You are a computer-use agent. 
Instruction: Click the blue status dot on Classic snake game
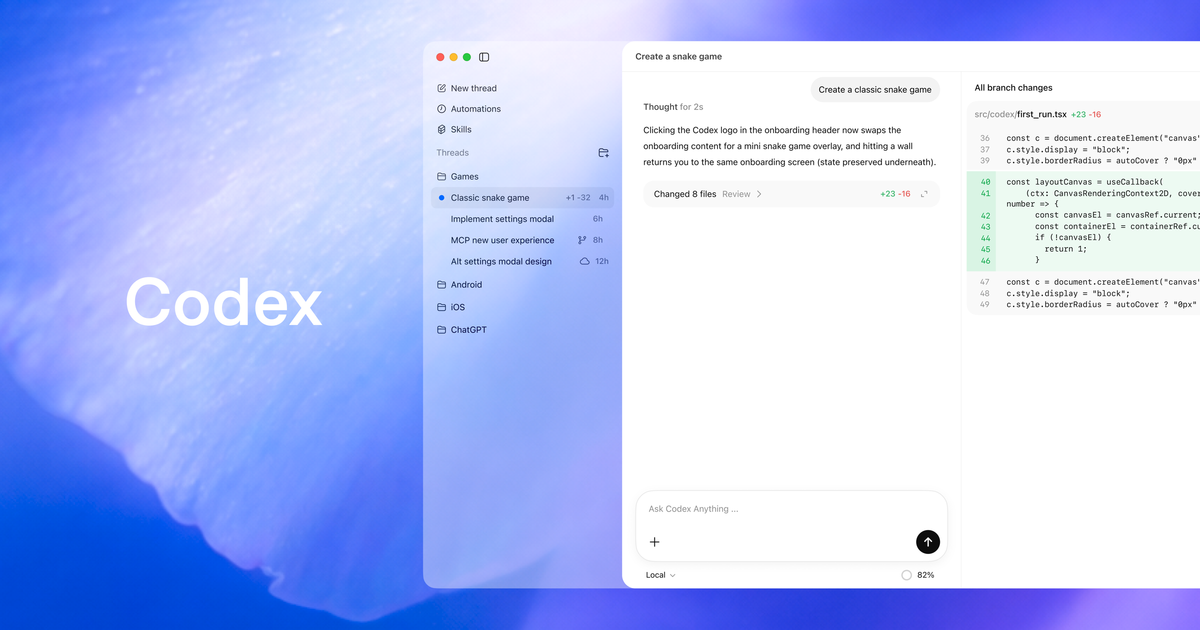point(441,197)
